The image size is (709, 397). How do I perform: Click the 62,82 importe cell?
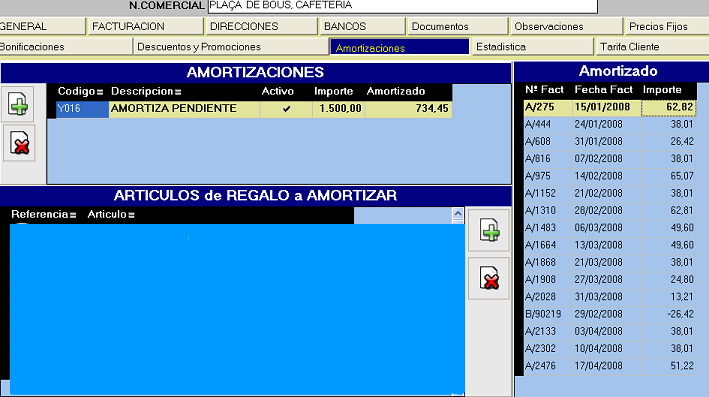pyautogui.click(x=668, y=107)
